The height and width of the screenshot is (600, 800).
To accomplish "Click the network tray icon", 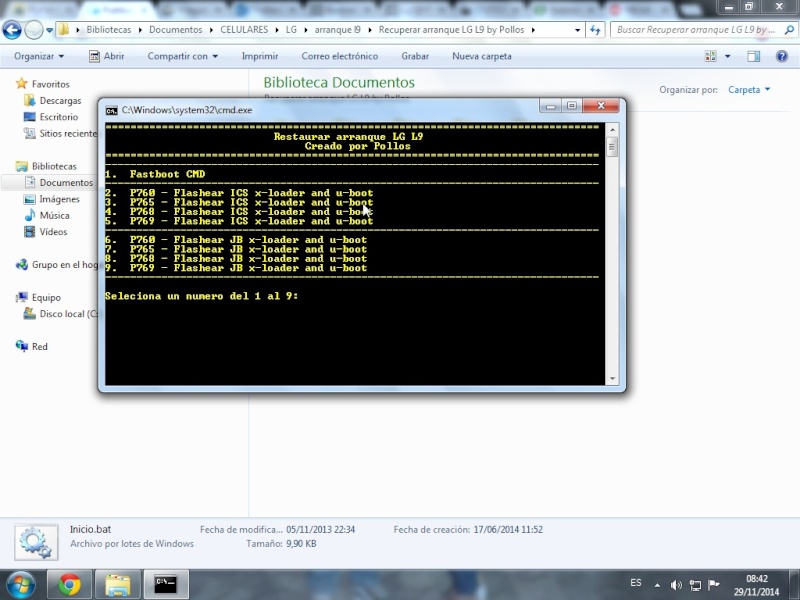I will point(695,585).
